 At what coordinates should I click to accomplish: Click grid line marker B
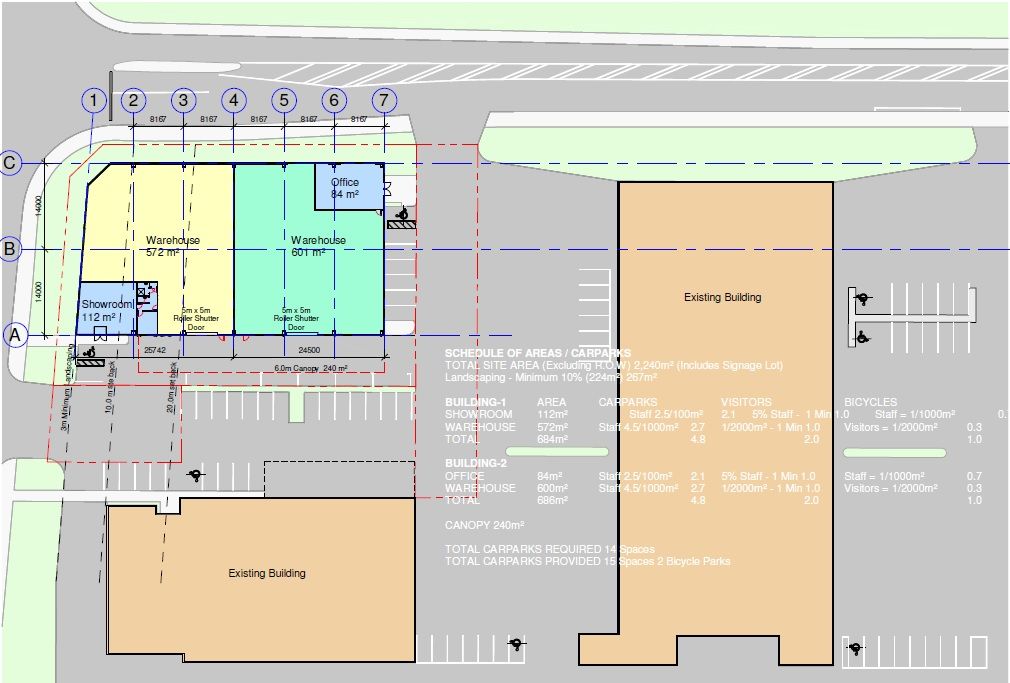click(10, 249)
